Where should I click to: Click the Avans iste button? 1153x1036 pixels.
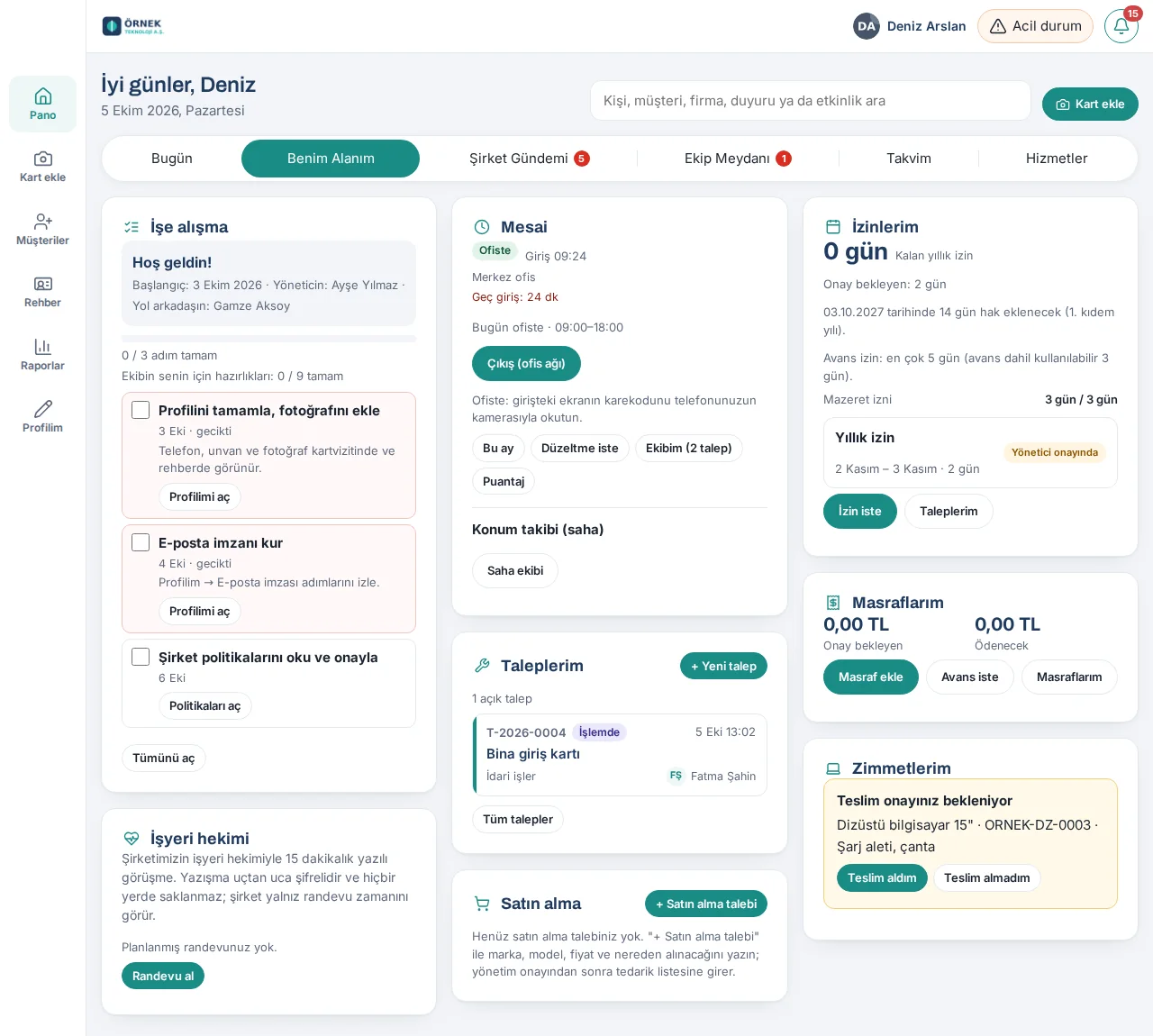click(x=970, y=677)
